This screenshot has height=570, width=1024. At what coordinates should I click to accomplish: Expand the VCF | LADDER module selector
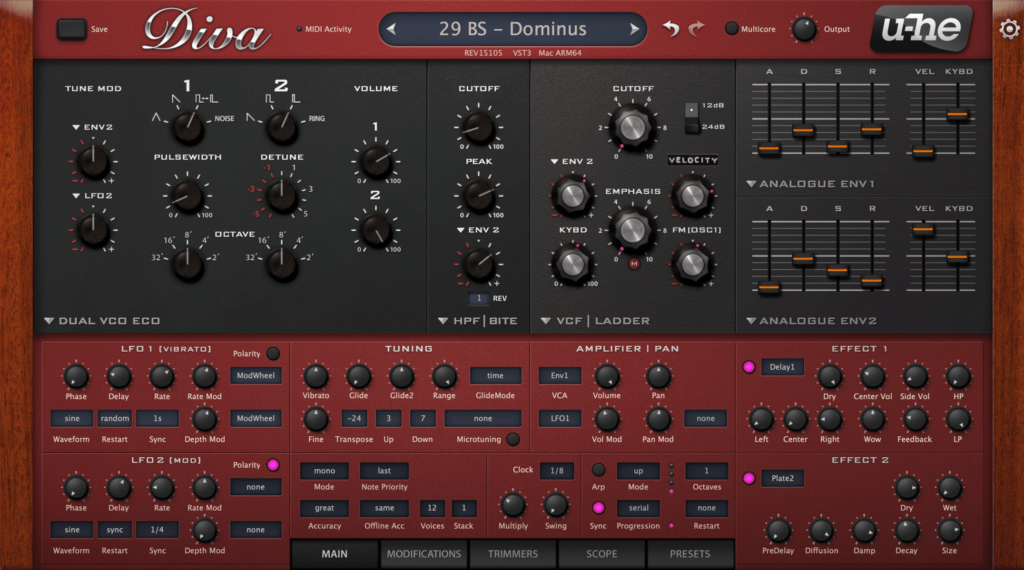[x=596, y=321]
